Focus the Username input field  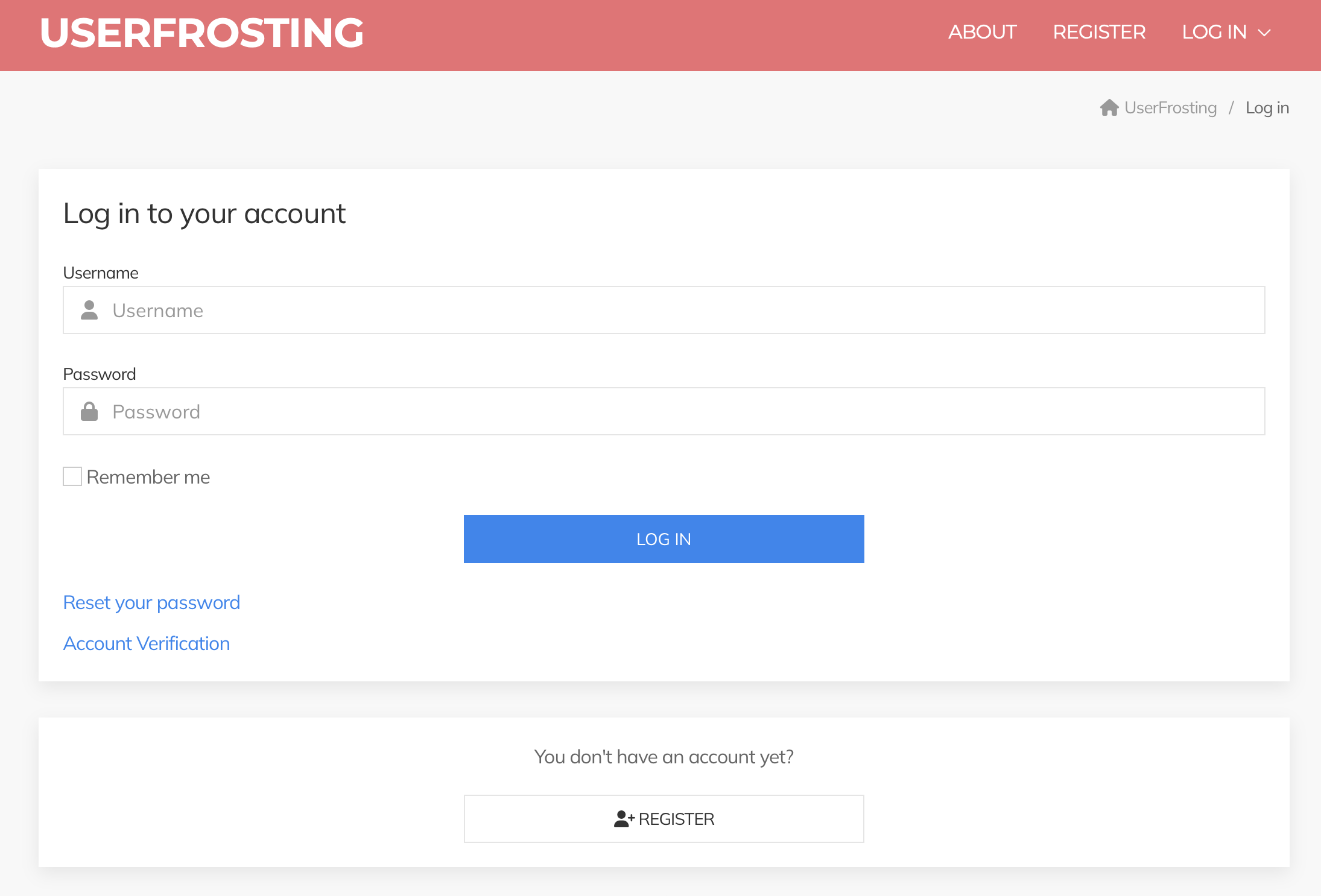[664, 310]
